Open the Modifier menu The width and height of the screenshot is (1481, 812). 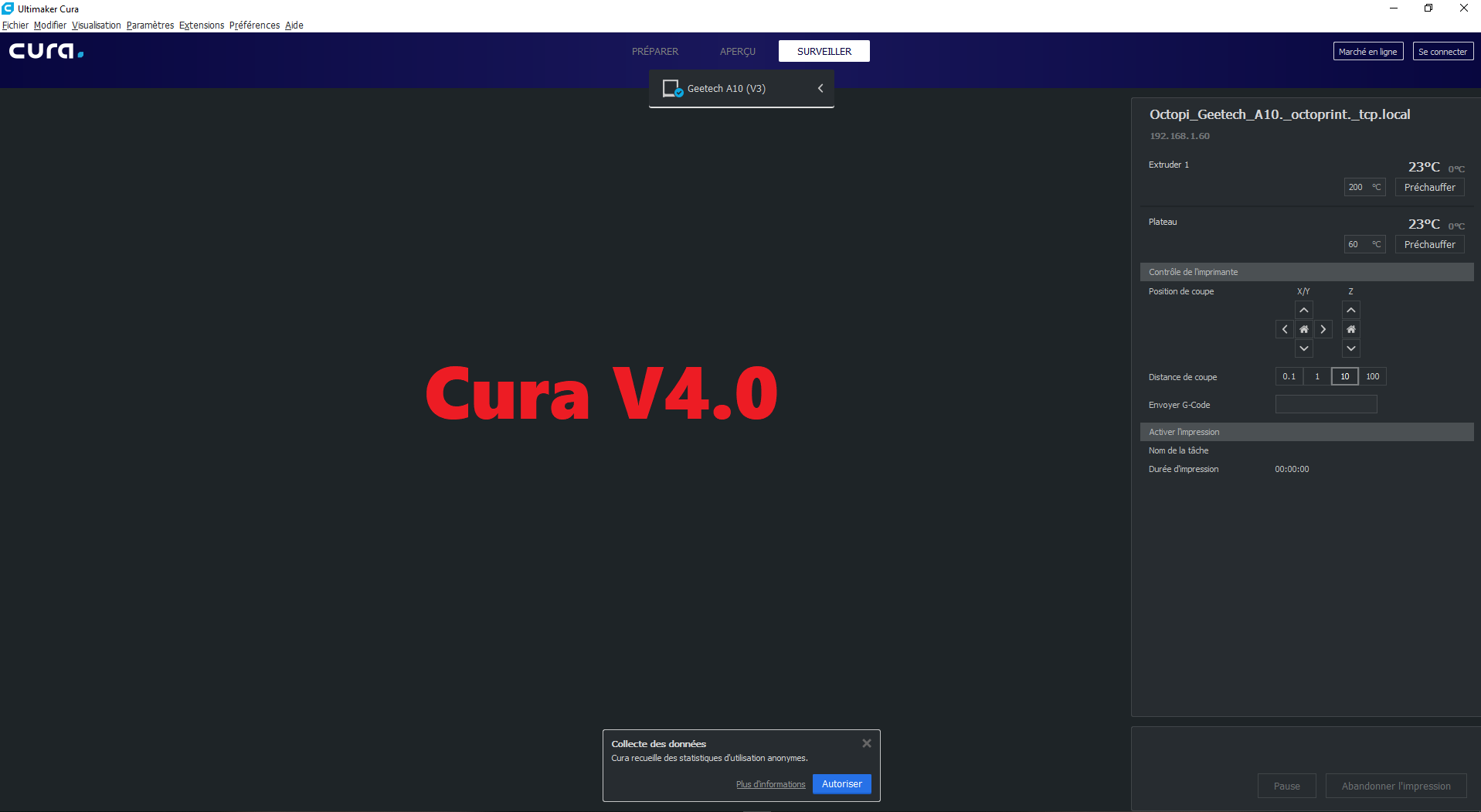click(x=50, y=25)
